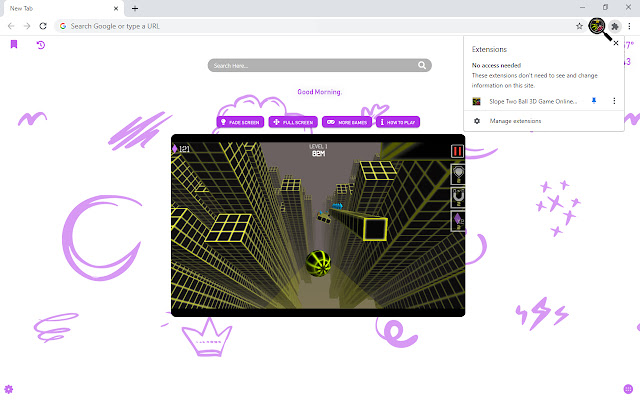Click the page Search Here field
Viewport: 640px width, 400px height.
tap(320, 65)
